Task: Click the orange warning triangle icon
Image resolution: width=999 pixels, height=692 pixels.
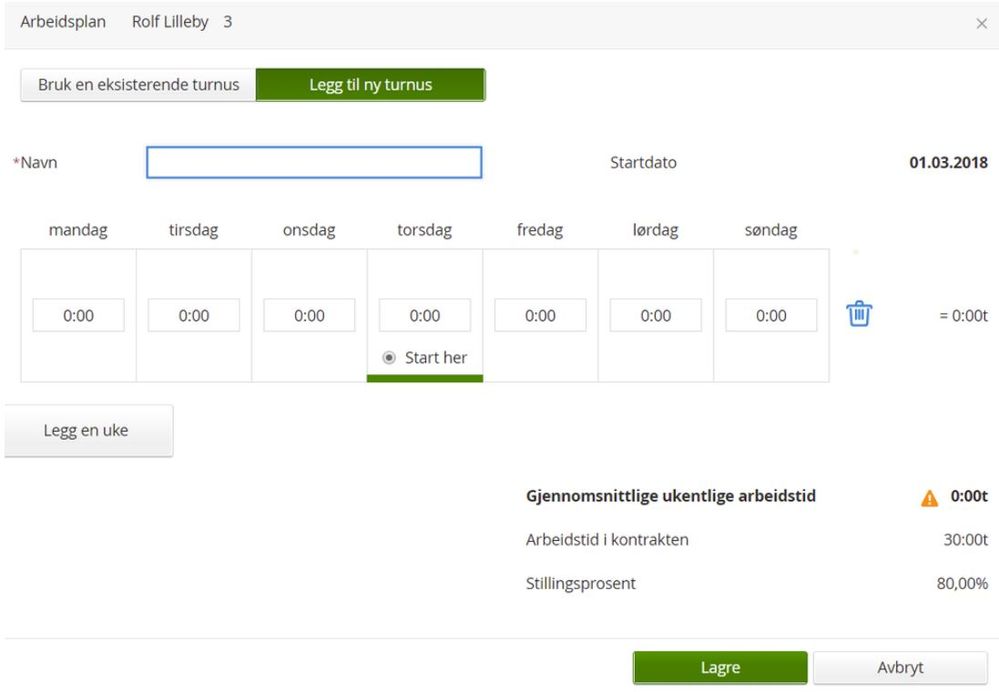Action: click(930, 497)
